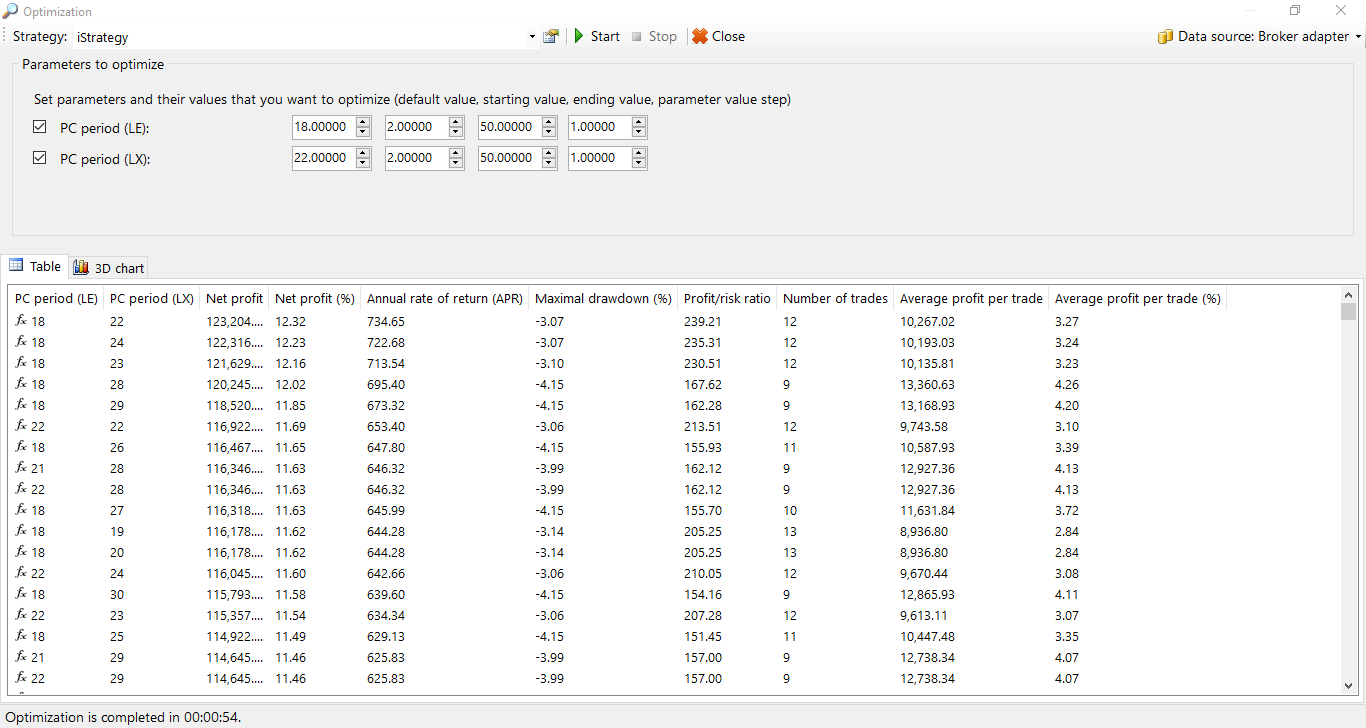
Task: Increase PC period (LE) default value stepper
Action: click(x=363, y=122)
